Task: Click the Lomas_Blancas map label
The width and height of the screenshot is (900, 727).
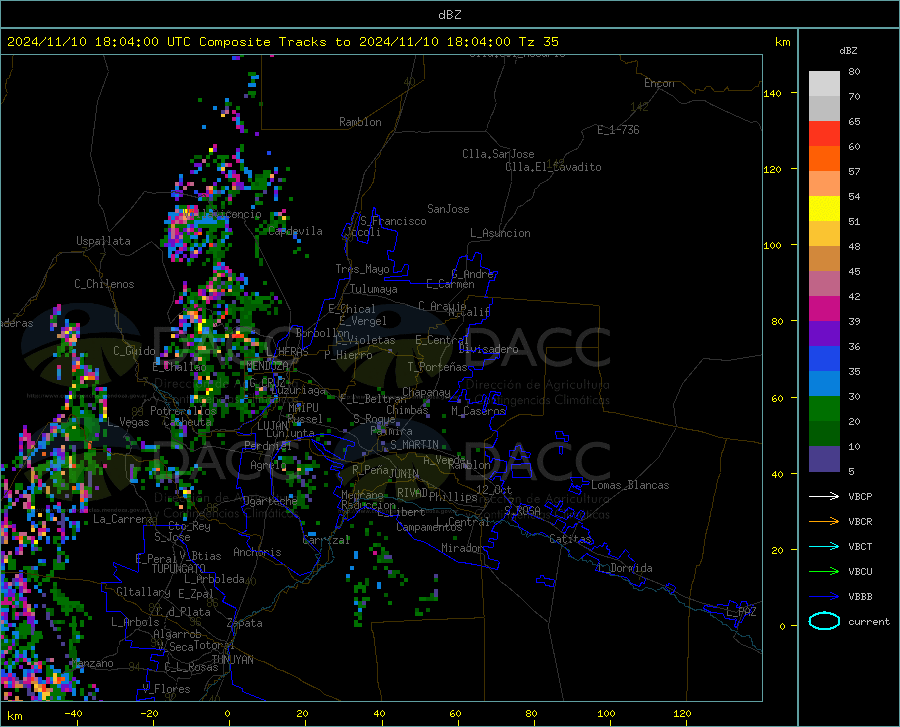Action: [630, 485]
